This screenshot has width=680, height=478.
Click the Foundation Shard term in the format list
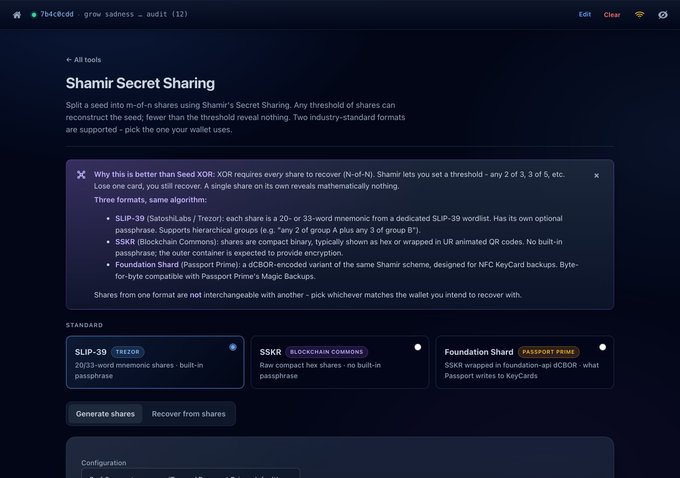pyautogui.click(x=147, y=265)
